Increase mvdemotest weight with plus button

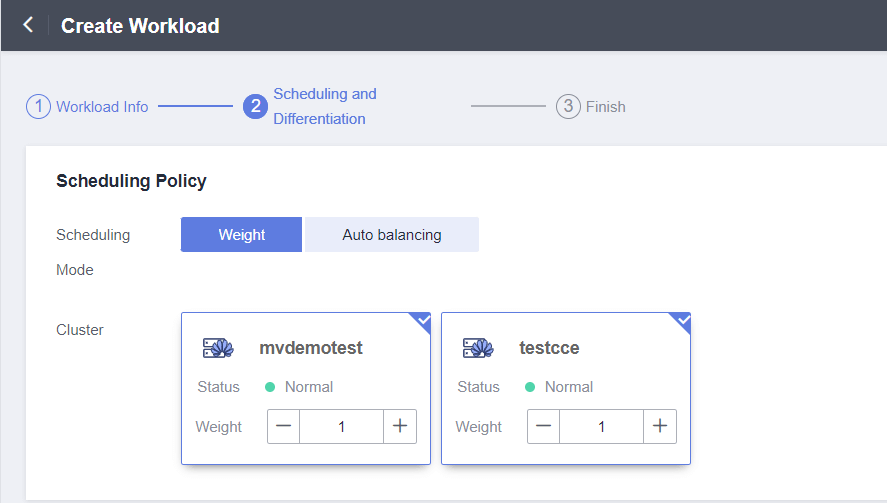coord(400,427)
